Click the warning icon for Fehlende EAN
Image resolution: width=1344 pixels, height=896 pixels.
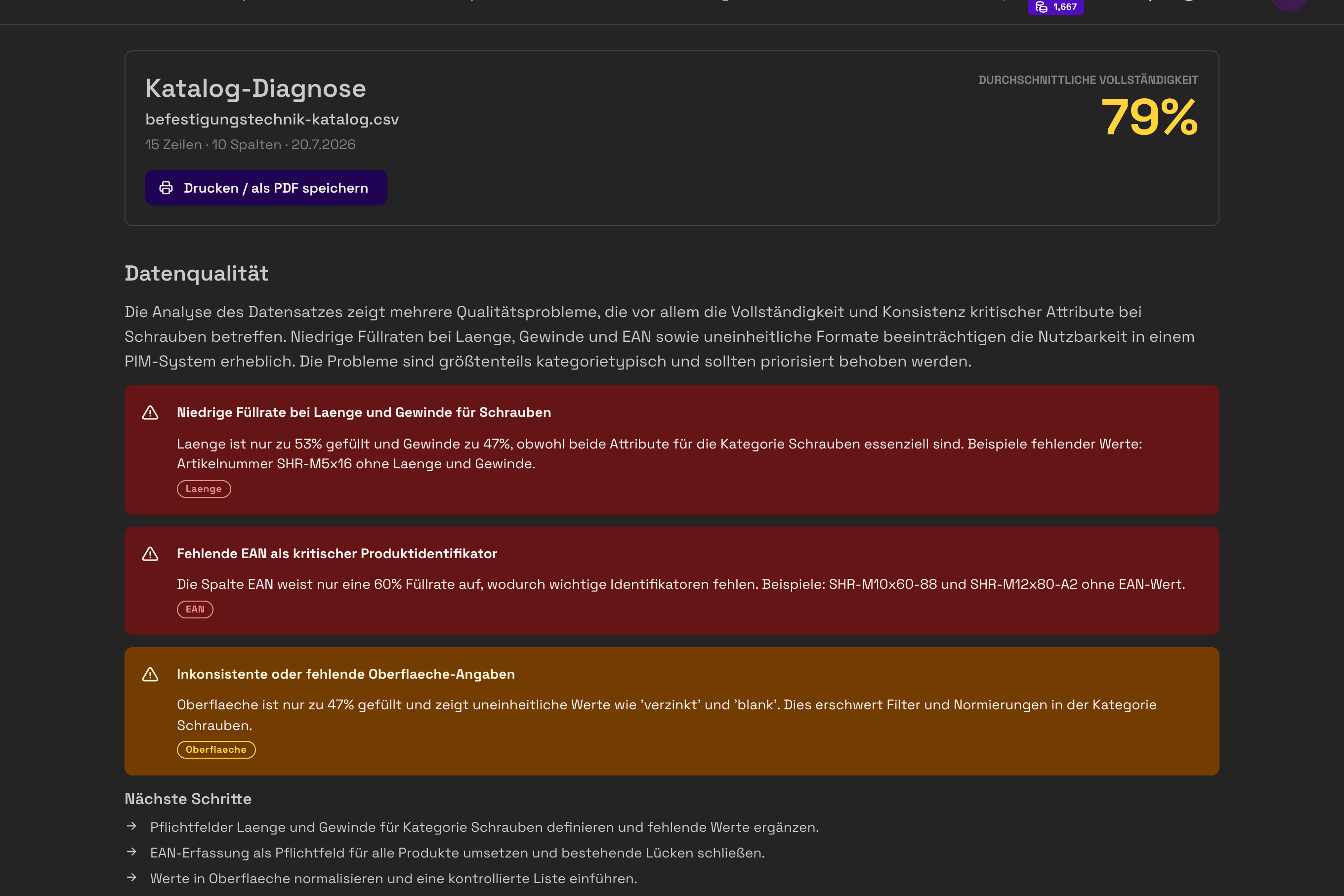[150, 554]
